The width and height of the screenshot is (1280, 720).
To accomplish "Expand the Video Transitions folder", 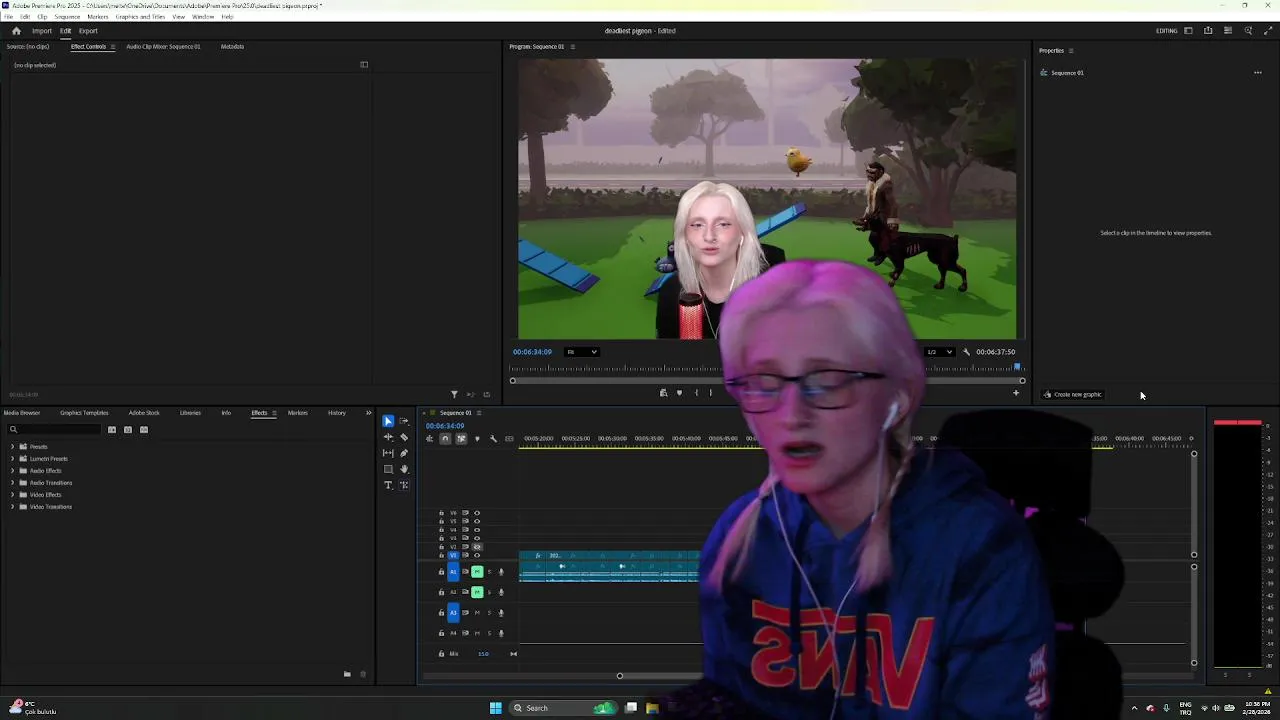I will [12, 507].
